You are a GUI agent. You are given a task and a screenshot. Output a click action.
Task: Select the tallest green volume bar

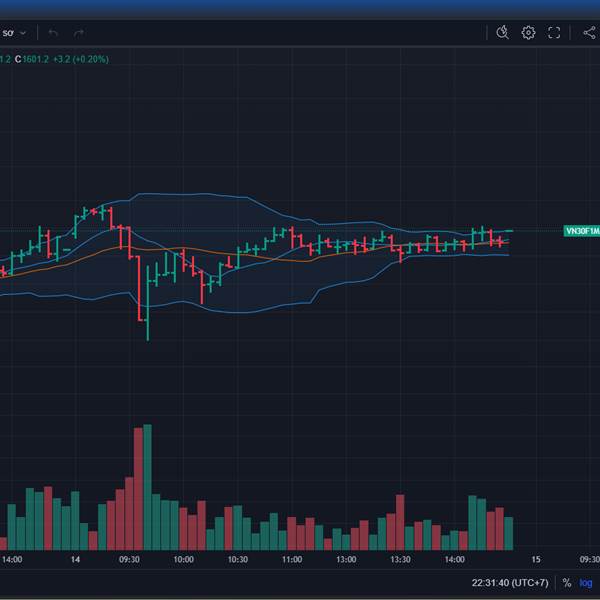(x=147, y=487)
